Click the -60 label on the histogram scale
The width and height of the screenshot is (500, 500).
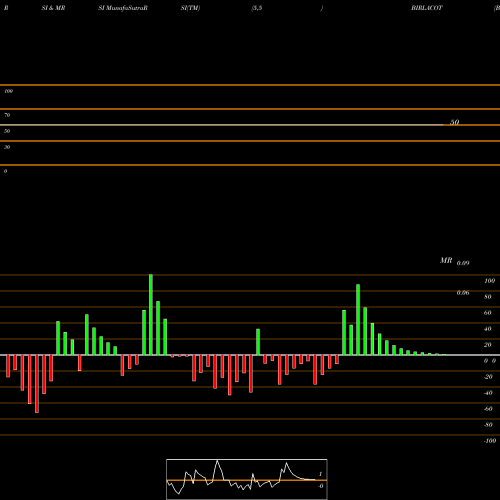(488, 409)
